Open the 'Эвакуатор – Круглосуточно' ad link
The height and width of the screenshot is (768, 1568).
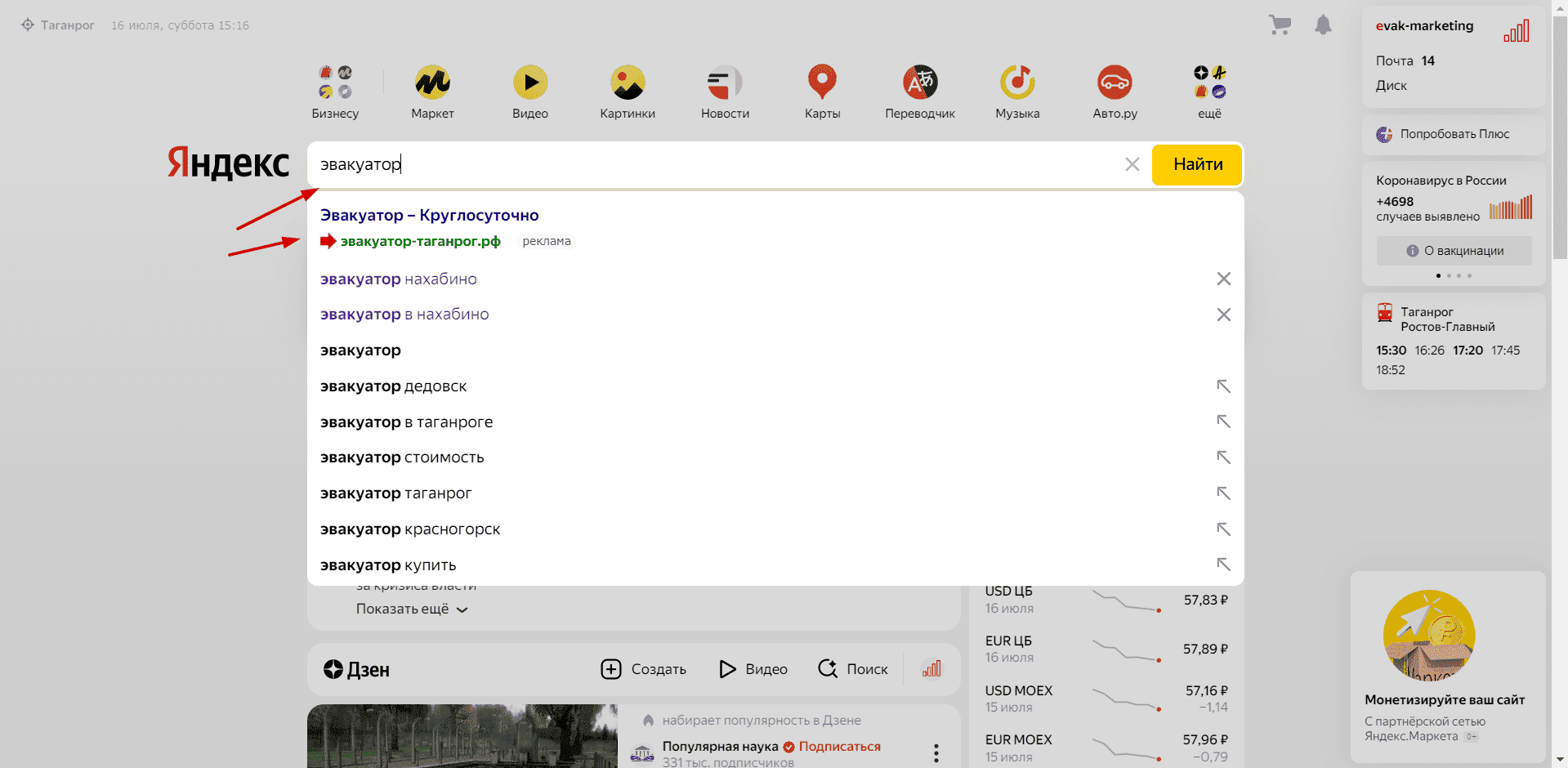(x=429, y=215)
